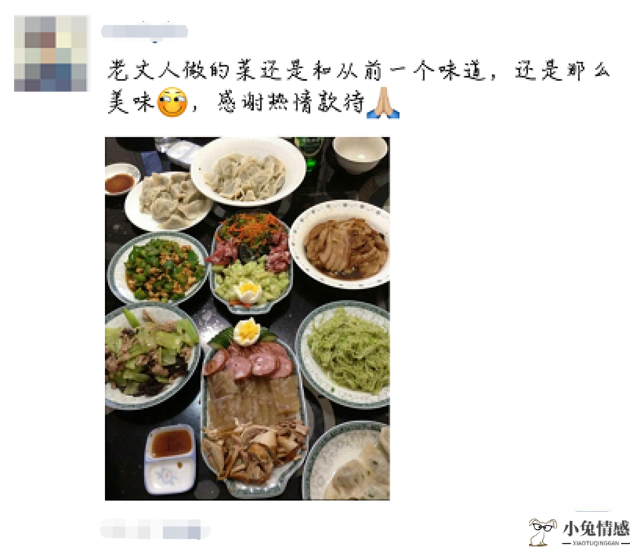
Task: Click the celery and meat stir-fry plate
Action: tap(152, 356)
